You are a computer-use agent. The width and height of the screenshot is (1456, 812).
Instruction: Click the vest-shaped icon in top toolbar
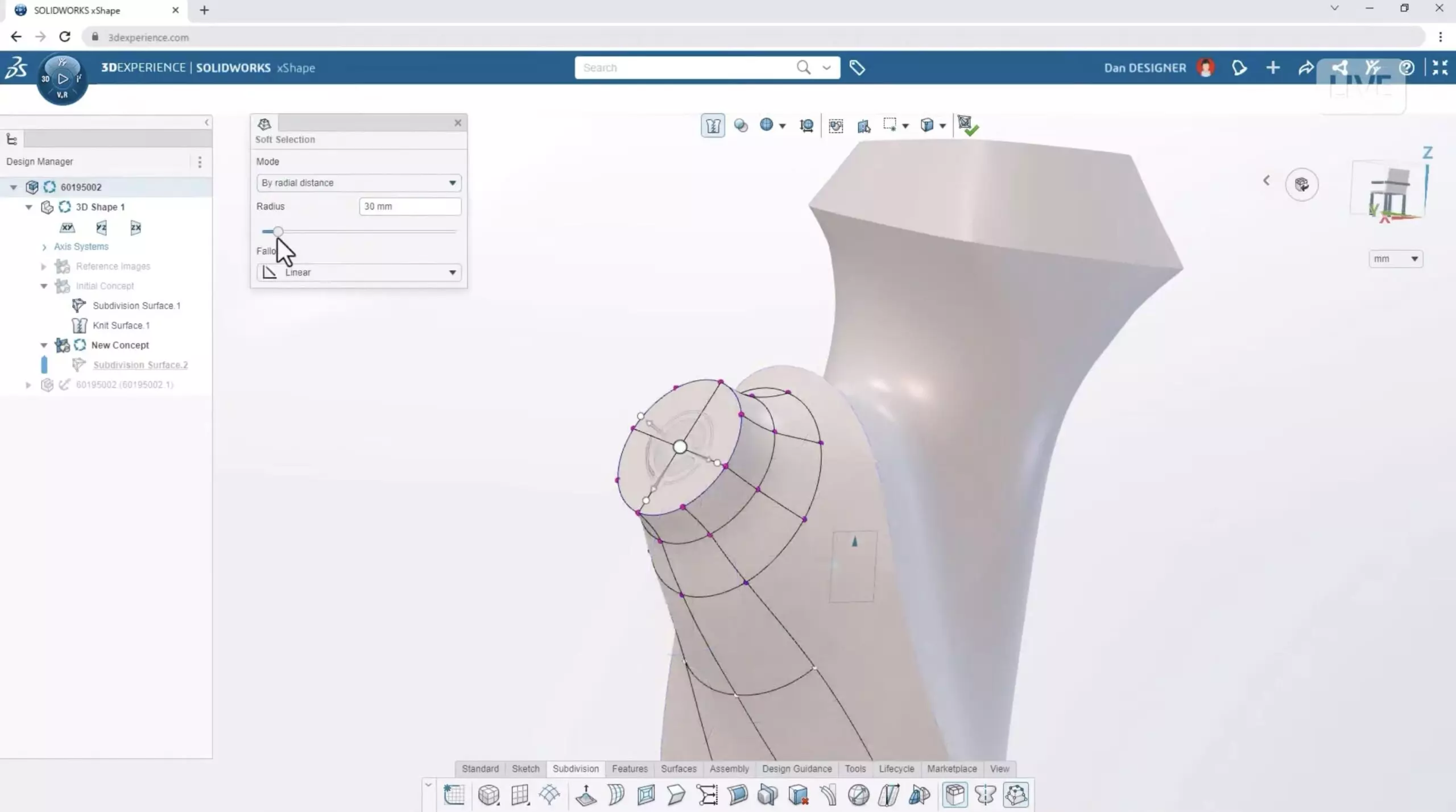713,126
